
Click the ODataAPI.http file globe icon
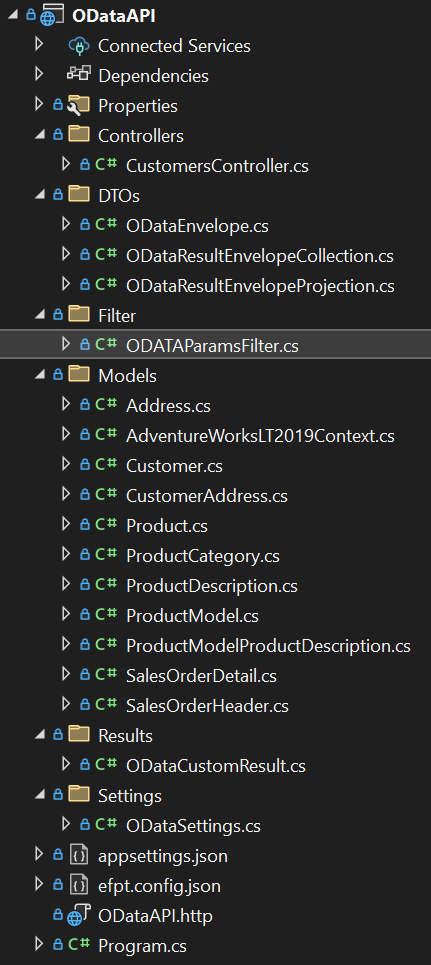click(79, 915)
